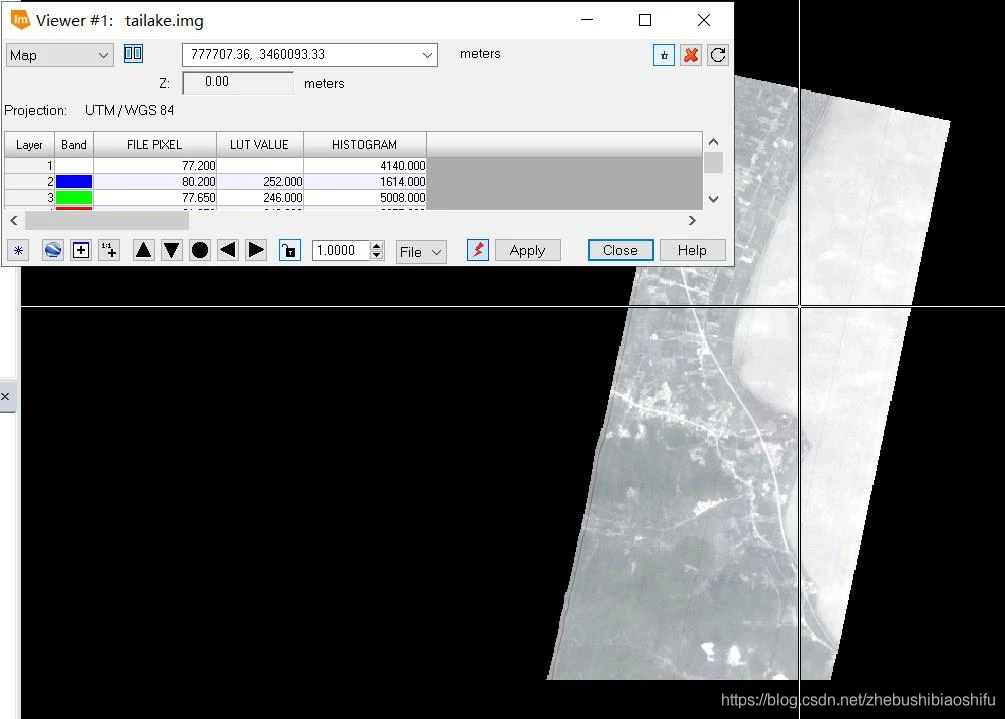Move cursor down with the down triangle
The image size is (1005, 719).
172,250
